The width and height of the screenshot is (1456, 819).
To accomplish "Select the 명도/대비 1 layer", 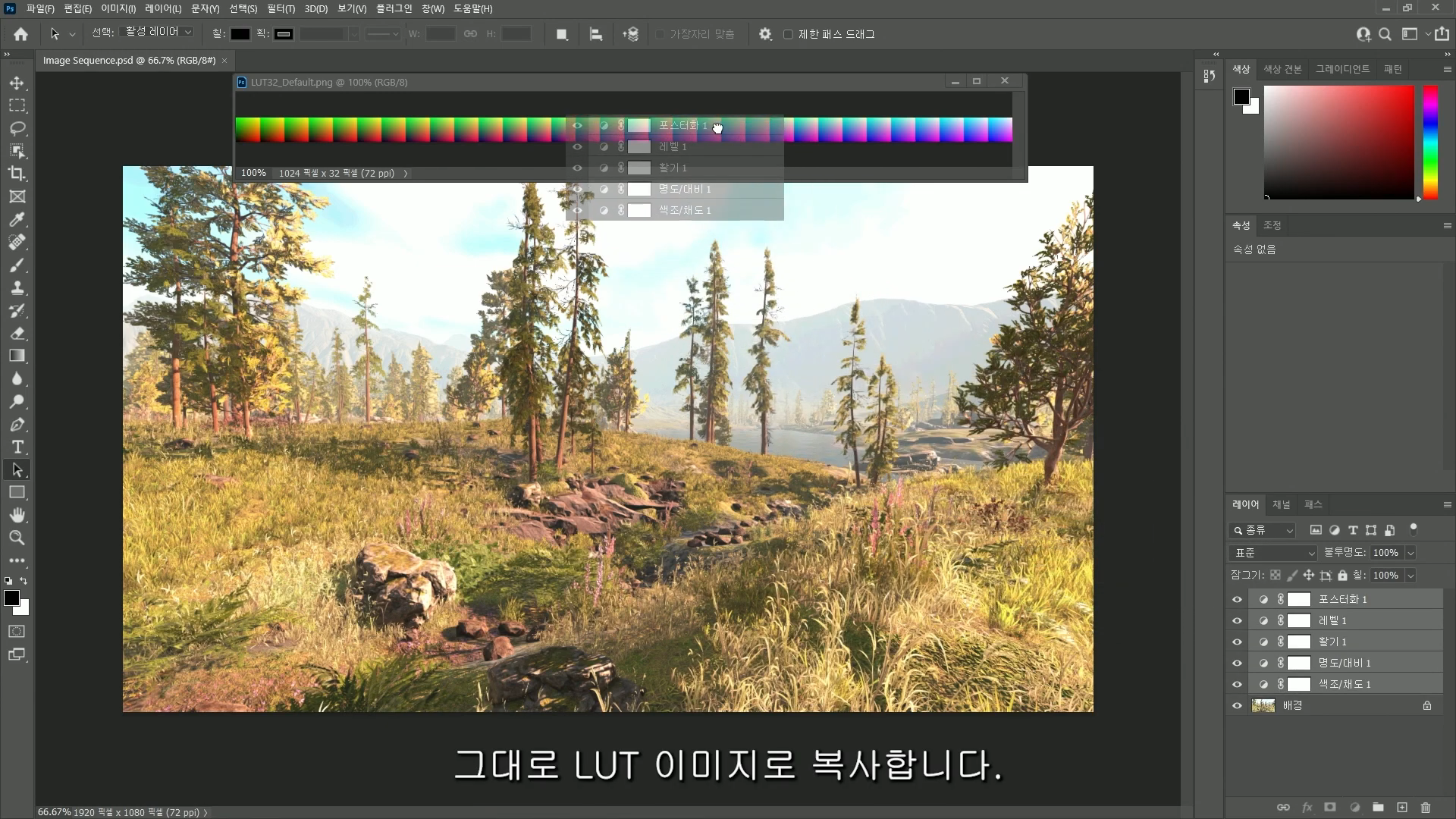I will 1344,663.
